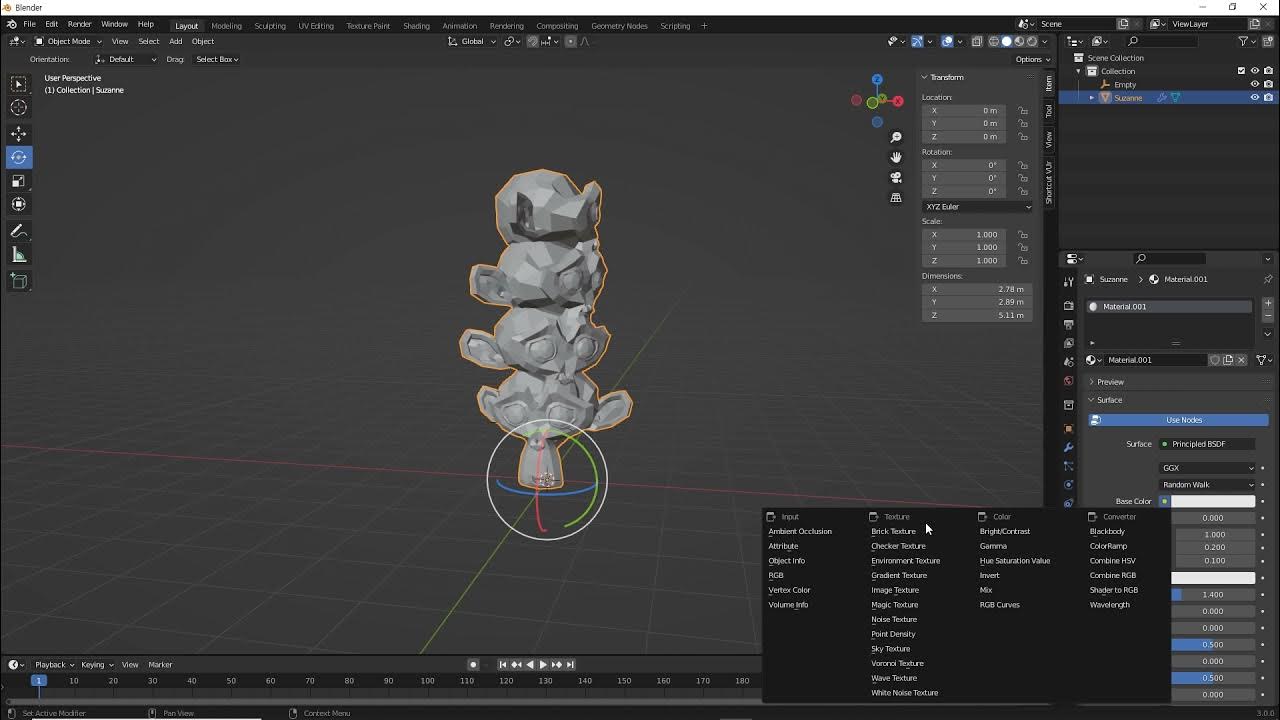Image resolution: width=1280 pixels, height=720 pixels.
Task: Select the Annotate tool
Action: (x=18, y=231)
